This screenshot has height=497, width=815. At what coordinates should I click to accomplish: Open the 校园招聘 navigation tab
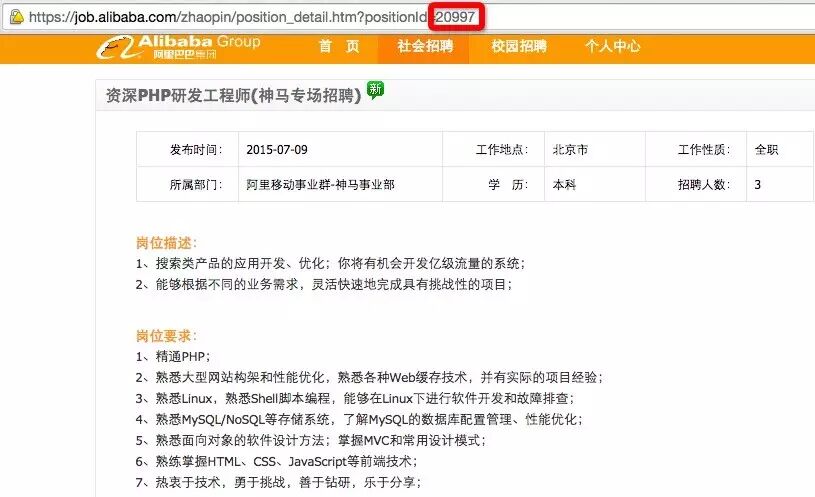coord(518,46)
